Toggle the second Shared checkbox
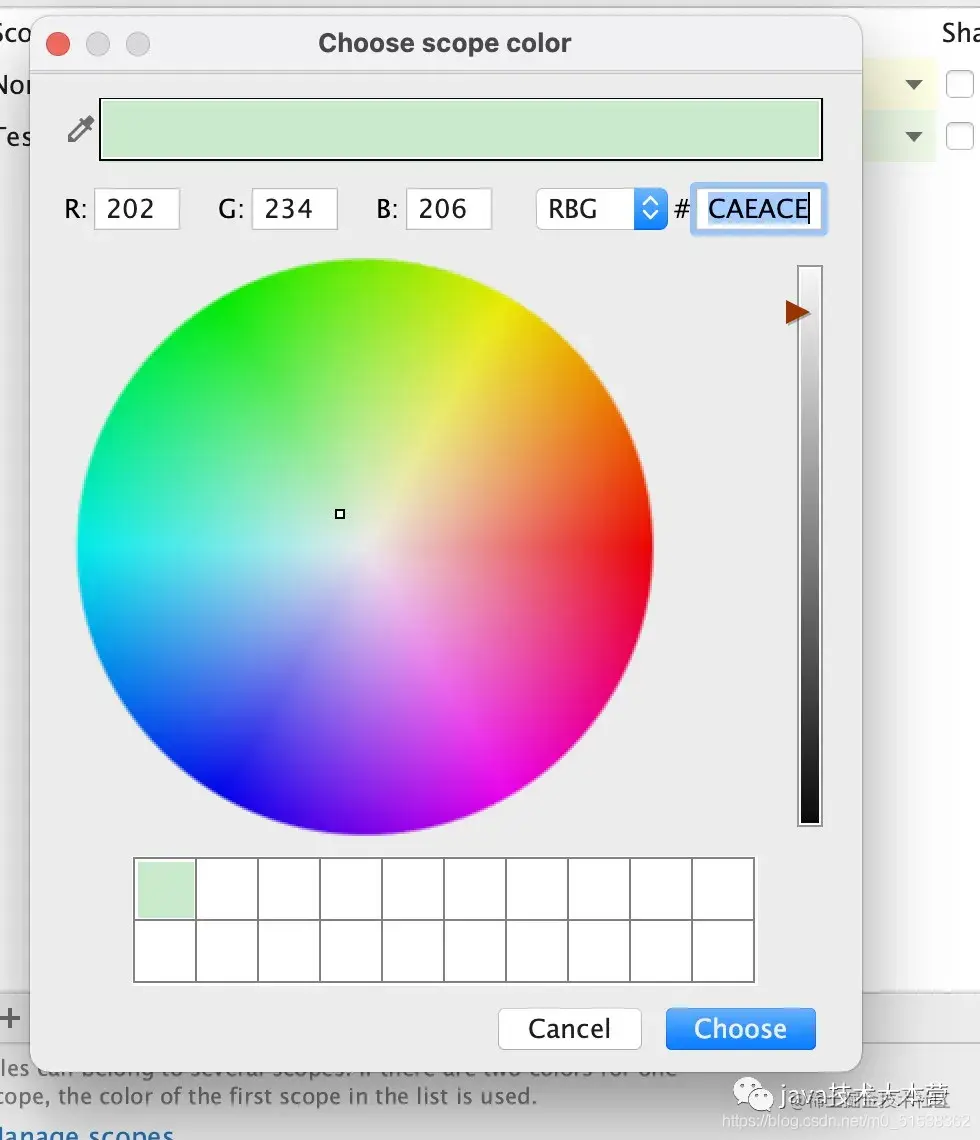Screen dimensions: 980x1140 (x=960, y=136)
